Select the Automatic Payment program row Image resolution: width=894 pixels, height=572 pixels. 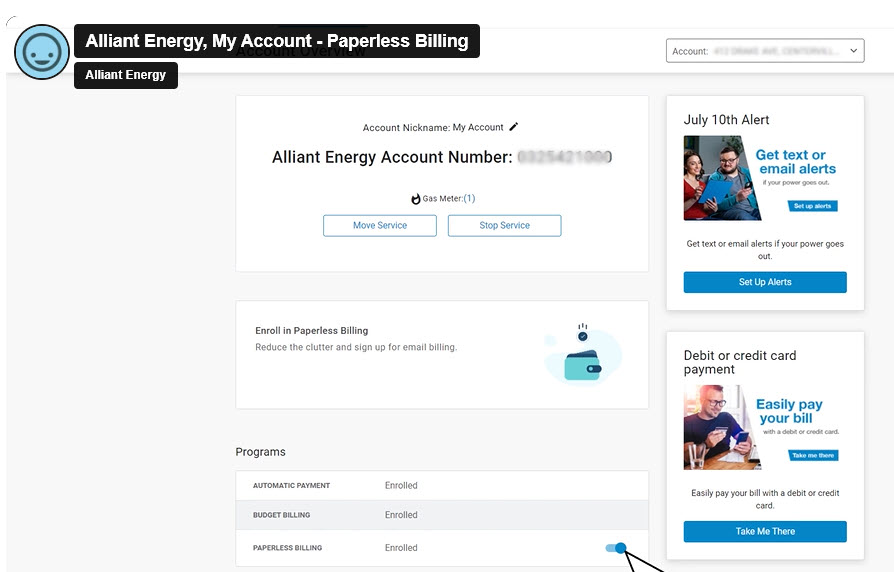tap(441, 486)
